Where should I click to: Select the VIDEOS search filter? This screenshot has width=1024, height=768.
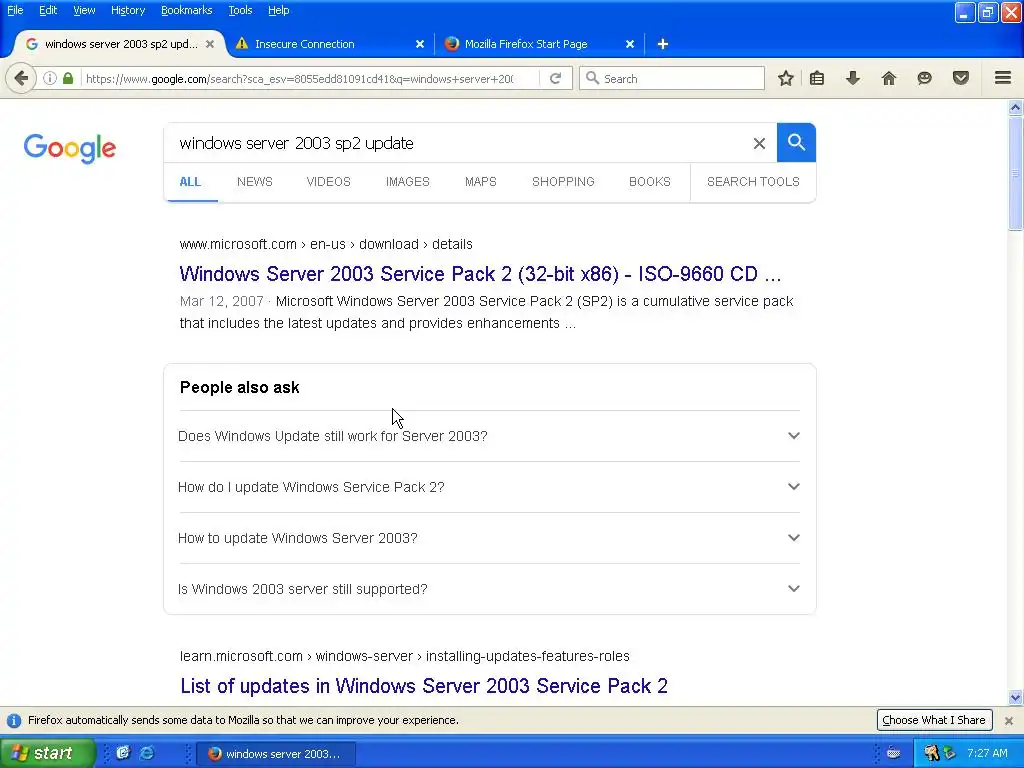click(328, 182)
